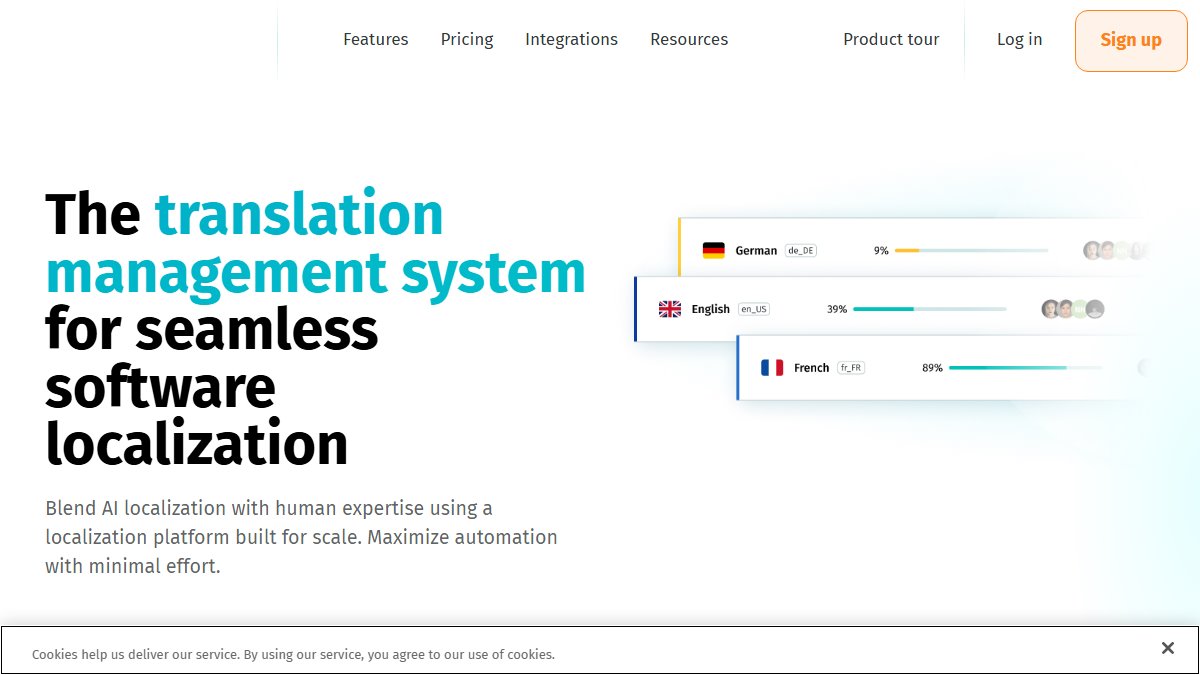Click the orange Sign up button

1131,41
